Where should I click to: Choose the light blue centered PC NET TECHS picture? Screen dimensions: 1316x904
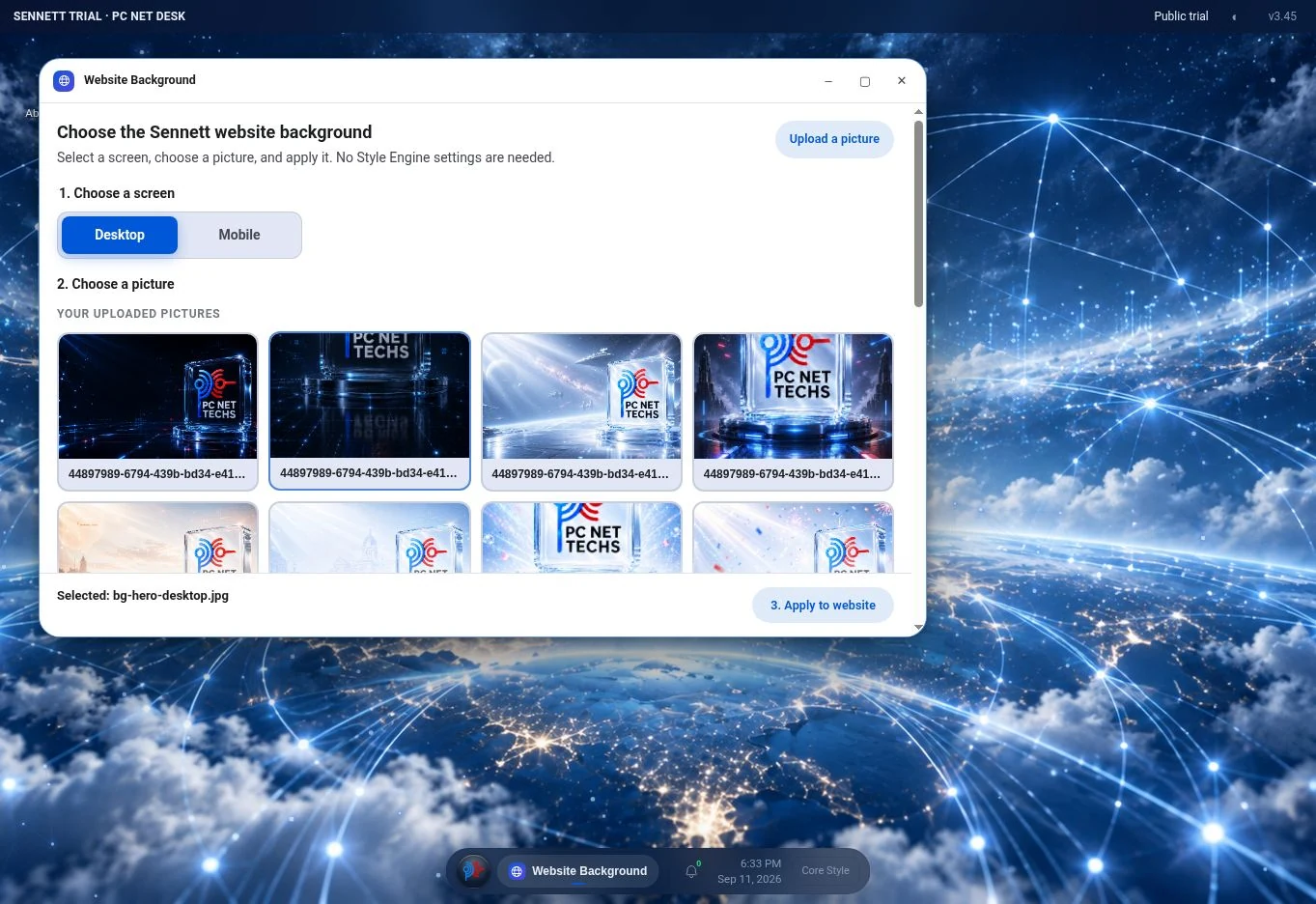click(x=581, y=537)
